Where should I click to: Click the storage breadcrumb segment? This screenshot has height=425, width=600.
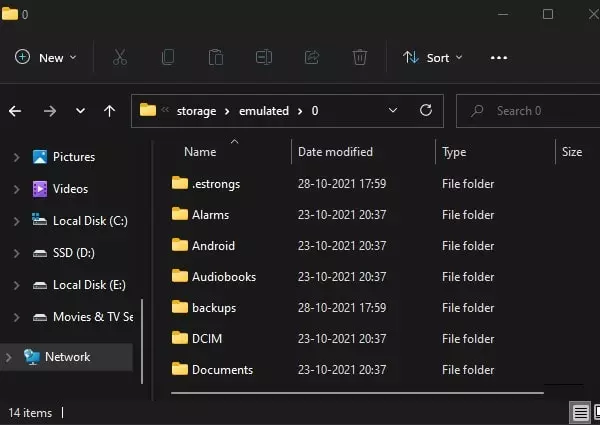[x=196, y=111]
